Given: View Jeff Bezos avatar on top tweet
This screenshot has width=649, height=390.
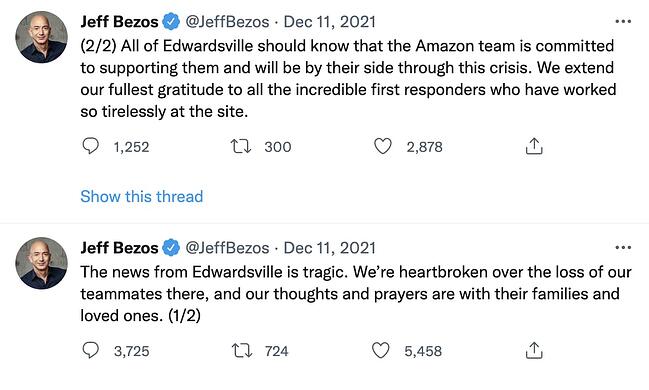Looking at the screenshot, I should pos(41,37).
